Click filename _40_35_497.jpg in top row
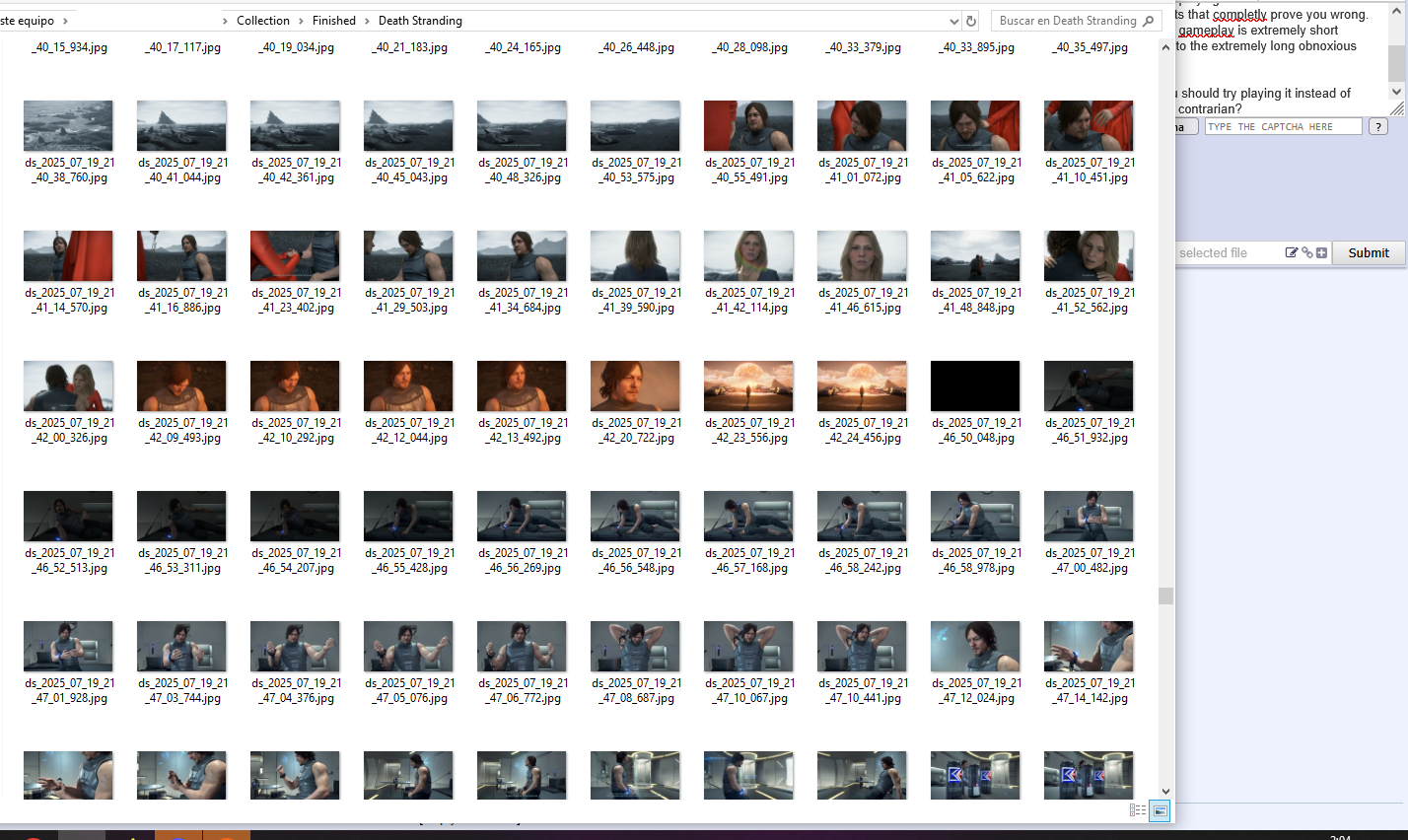The image size is (1408, 840). (1089, 47)
